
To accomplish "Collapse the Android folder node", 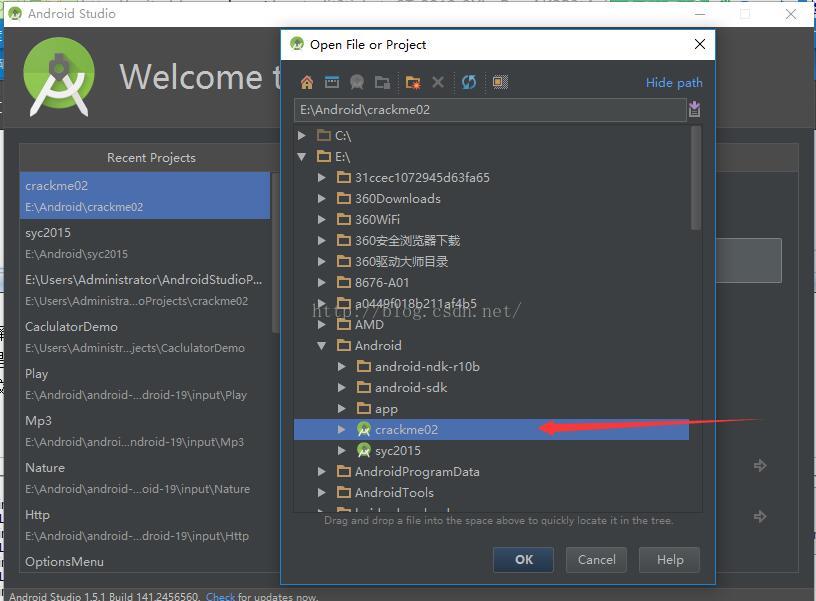I will point(322,346).
